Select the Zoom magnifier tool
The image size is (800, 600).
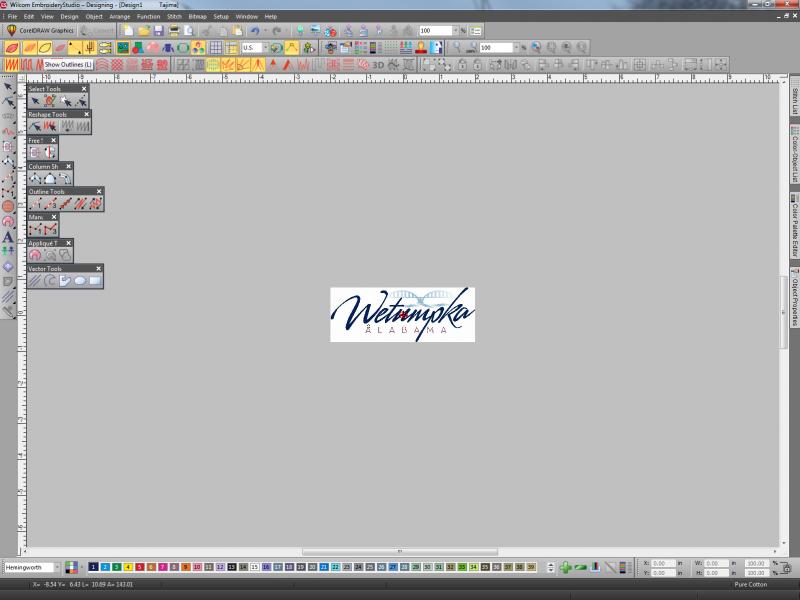(457, 48)
